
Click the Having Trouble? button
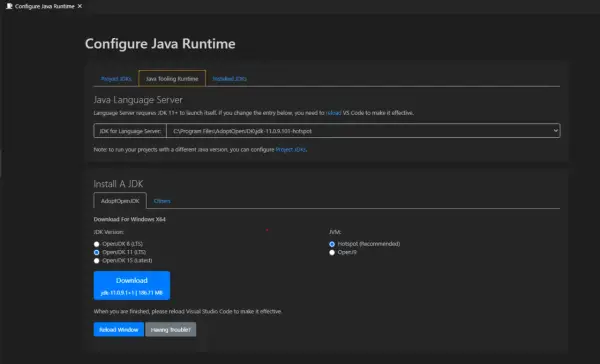(171, 330)
